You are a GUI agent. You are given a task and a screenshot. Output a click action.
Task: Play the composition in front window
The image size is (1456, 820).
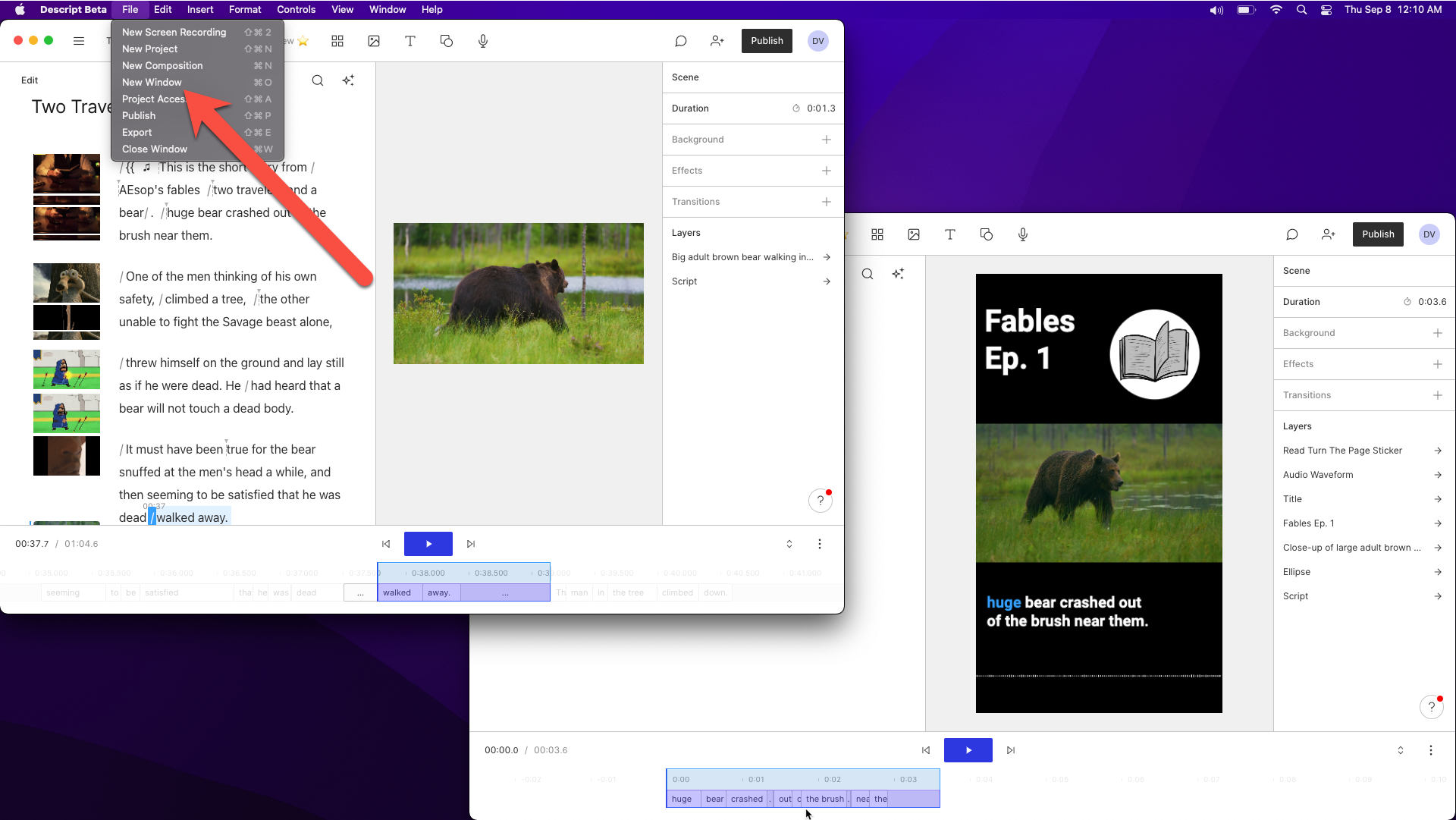pyautogui.click(x=428, y=544)
